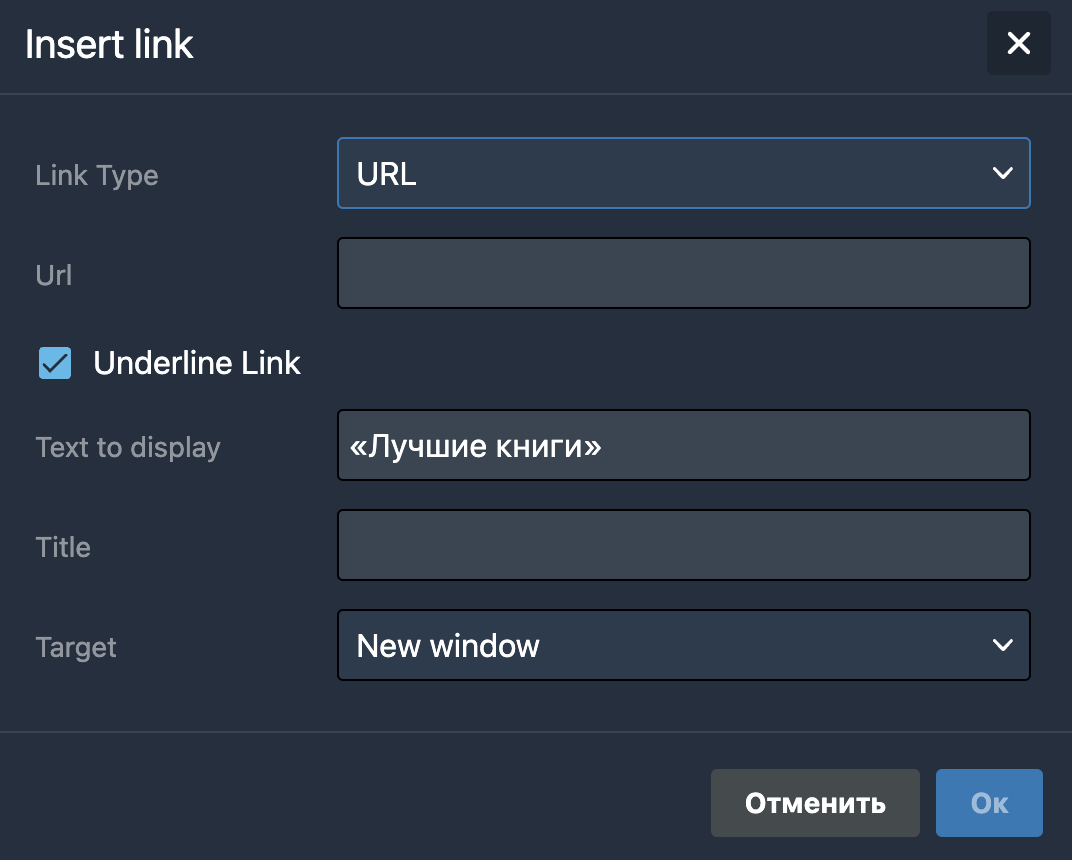Close the Insert link dialog with X

[x=1018, y=43]
